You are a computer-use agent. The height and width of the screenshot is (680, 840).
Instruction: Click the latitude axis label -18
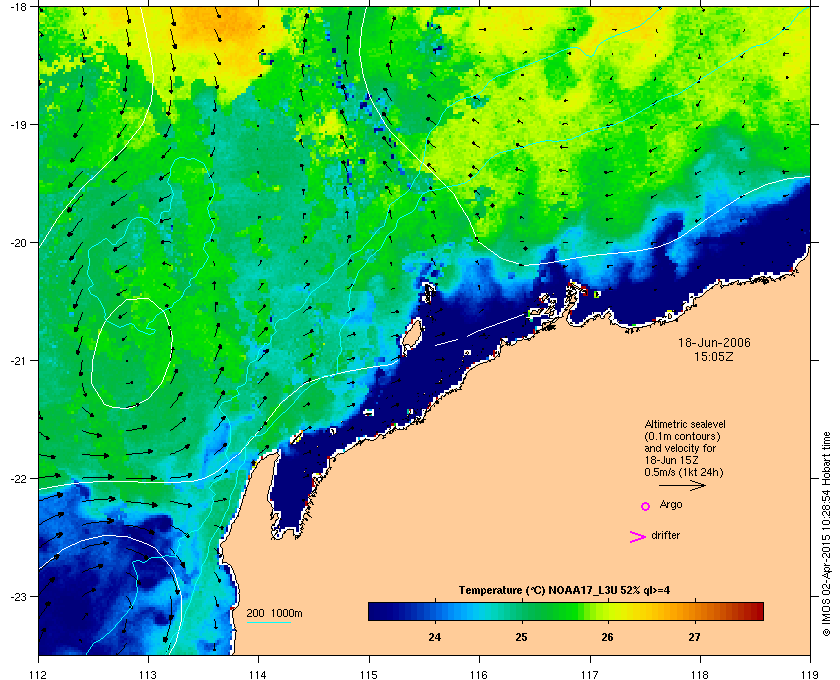coord(18,6)
